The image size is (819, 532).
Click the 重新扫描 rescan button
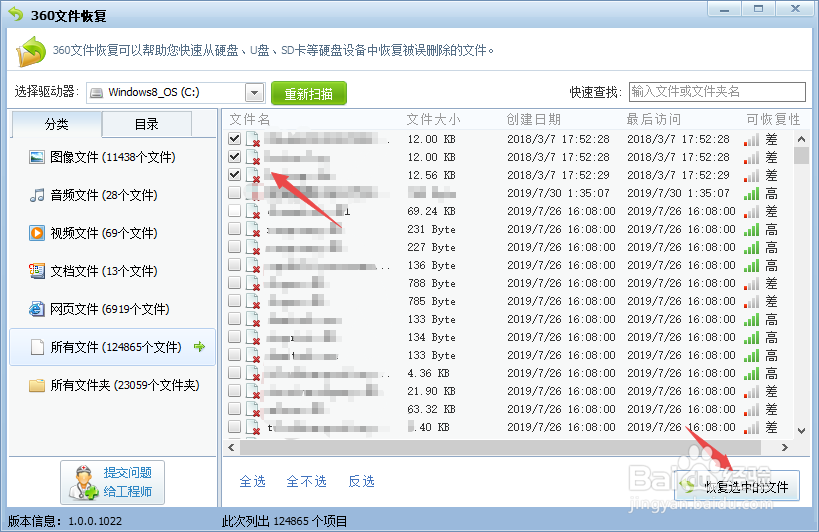tap(309, 93)
